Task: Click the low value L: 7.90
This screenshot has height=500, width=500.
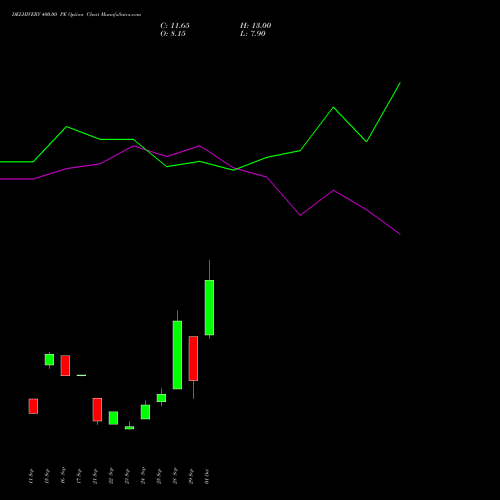Action: 253,34
